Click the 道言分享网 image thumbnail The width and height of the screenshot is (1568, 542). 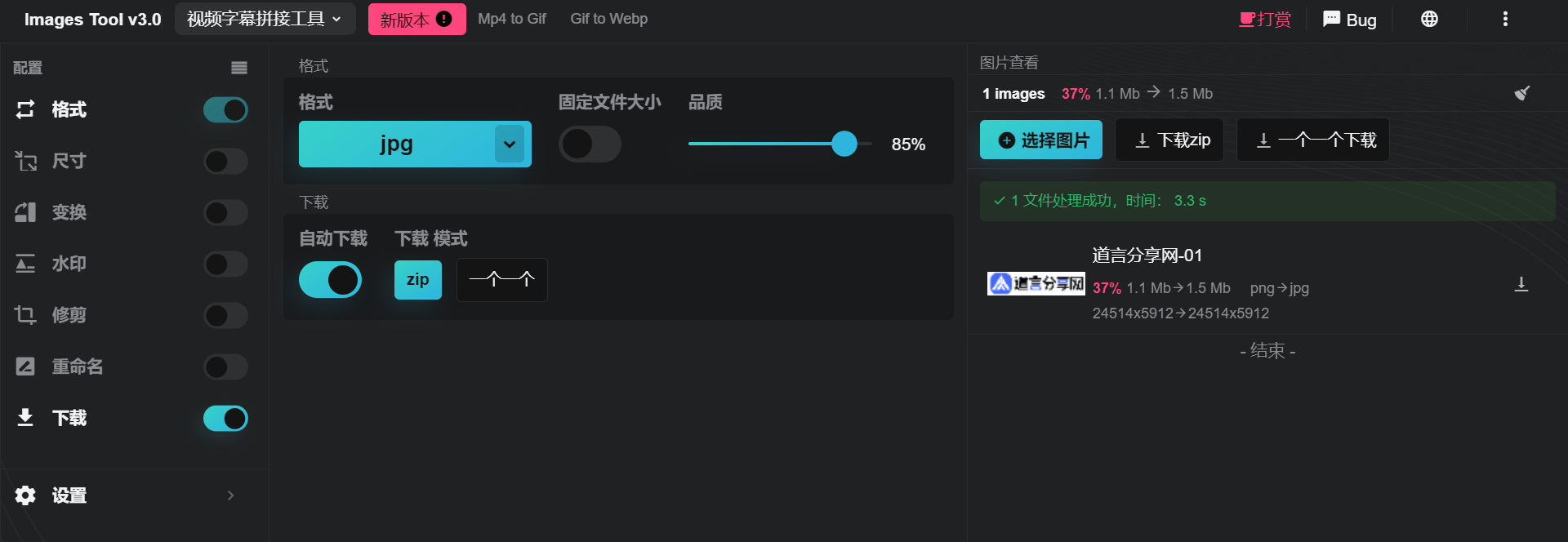click(x=1036, y=283)
